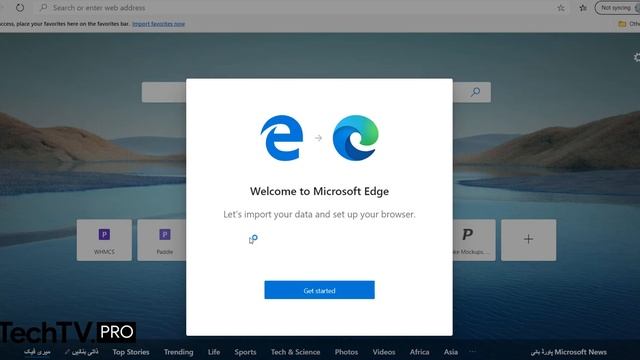Switch to Sports news tab

[245, 352]
